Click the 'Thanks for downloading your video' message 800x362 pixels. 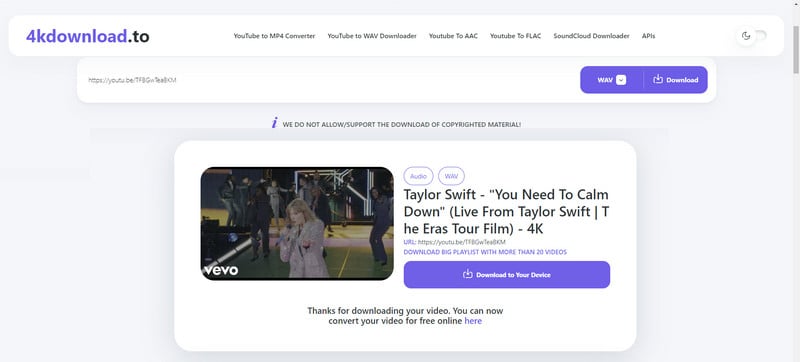click(x=405, y=316)
